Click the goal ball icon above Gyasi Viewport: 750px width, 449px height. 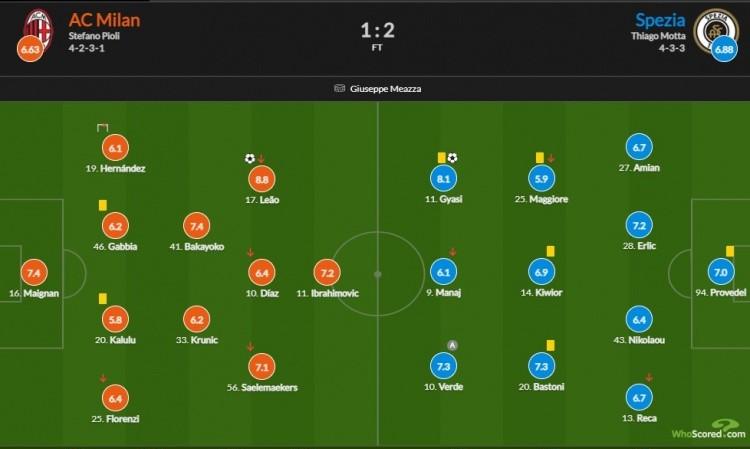point(452,158)
